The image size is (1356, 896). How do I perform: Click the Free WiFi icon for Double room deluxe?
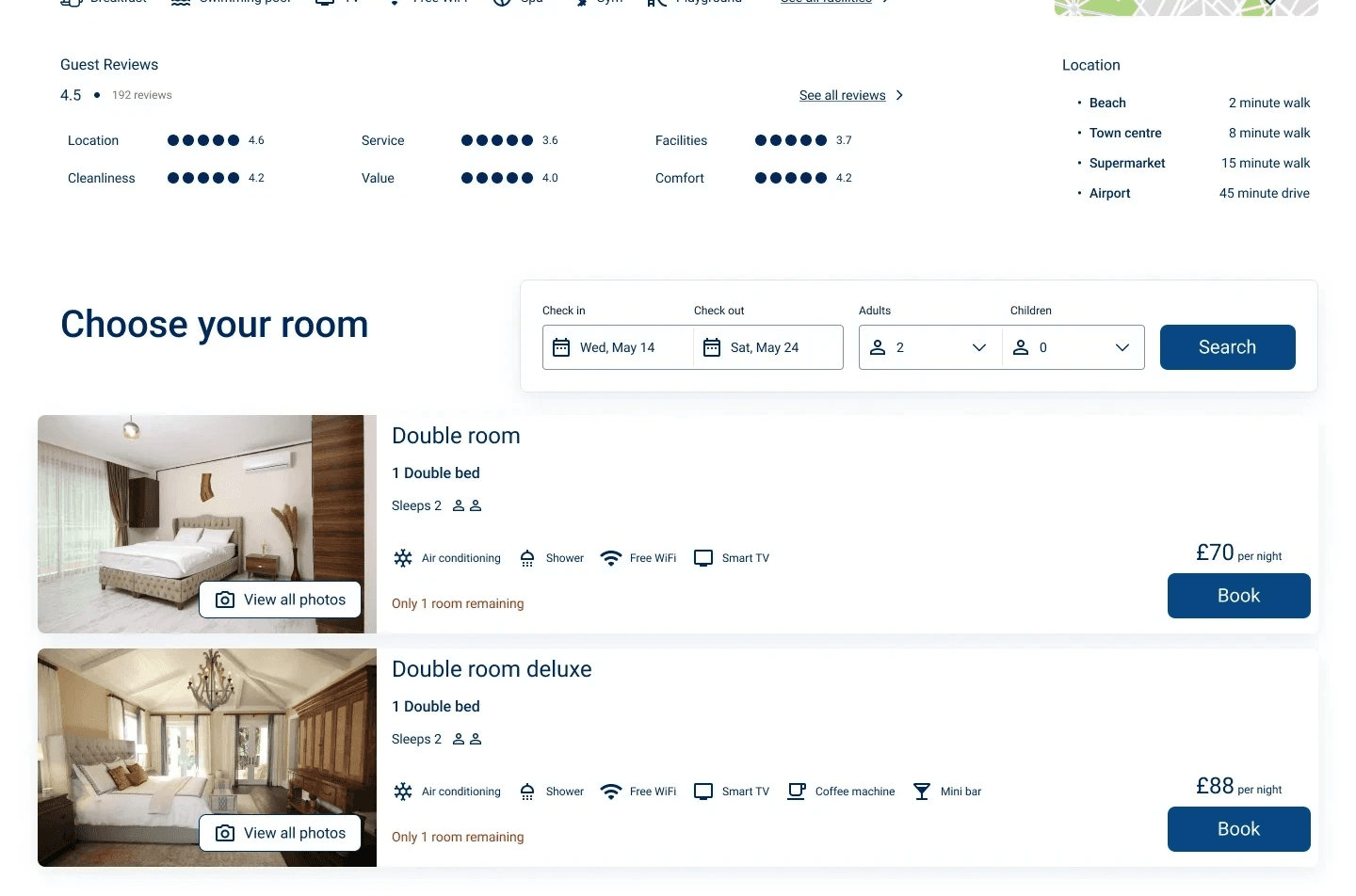[x=611, y=792]
